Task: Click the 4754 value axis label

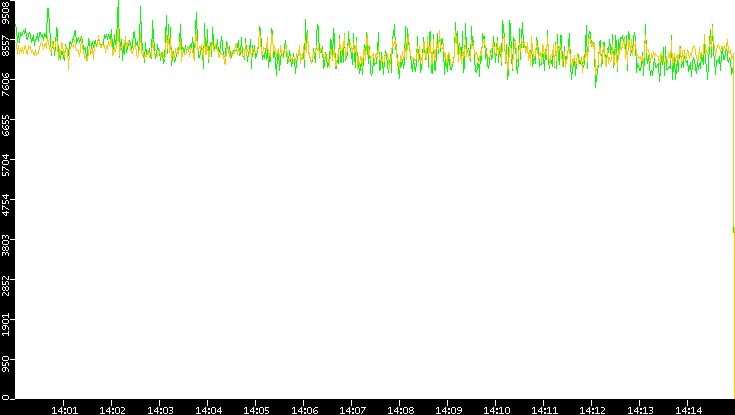Action: (x=6, y=205)
